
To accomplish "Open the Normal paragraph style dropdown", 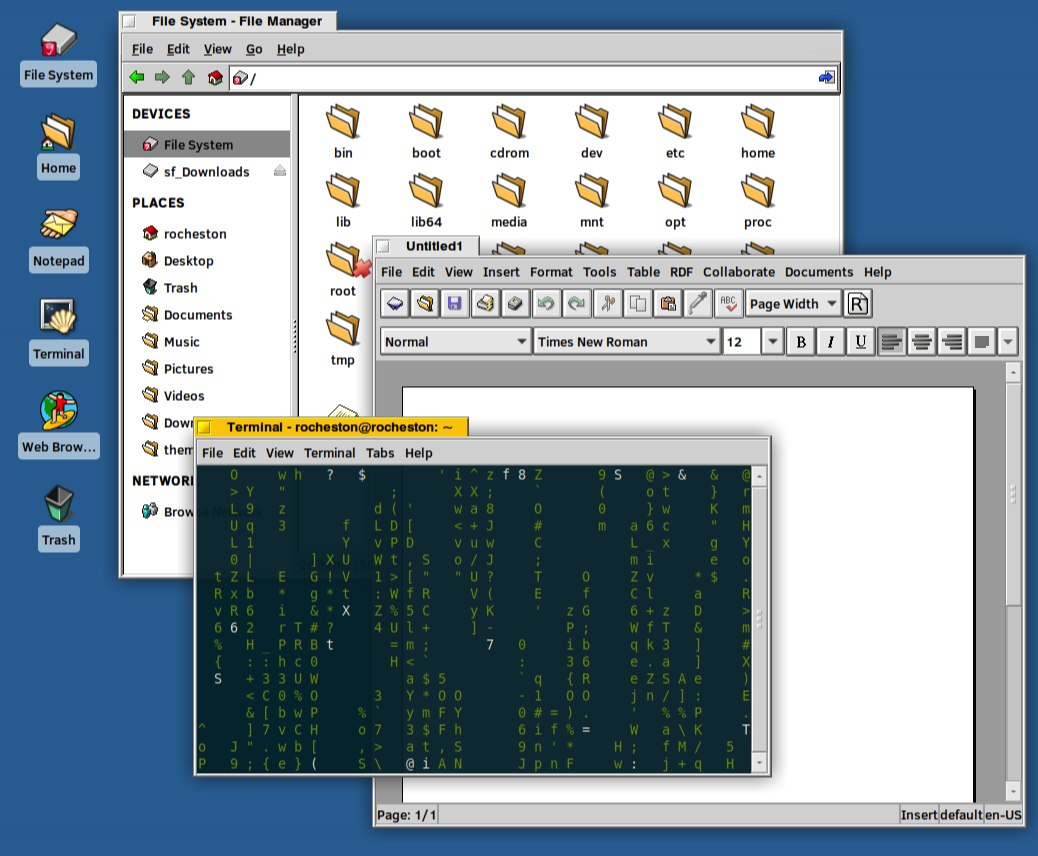I will [x=456, y=342].
